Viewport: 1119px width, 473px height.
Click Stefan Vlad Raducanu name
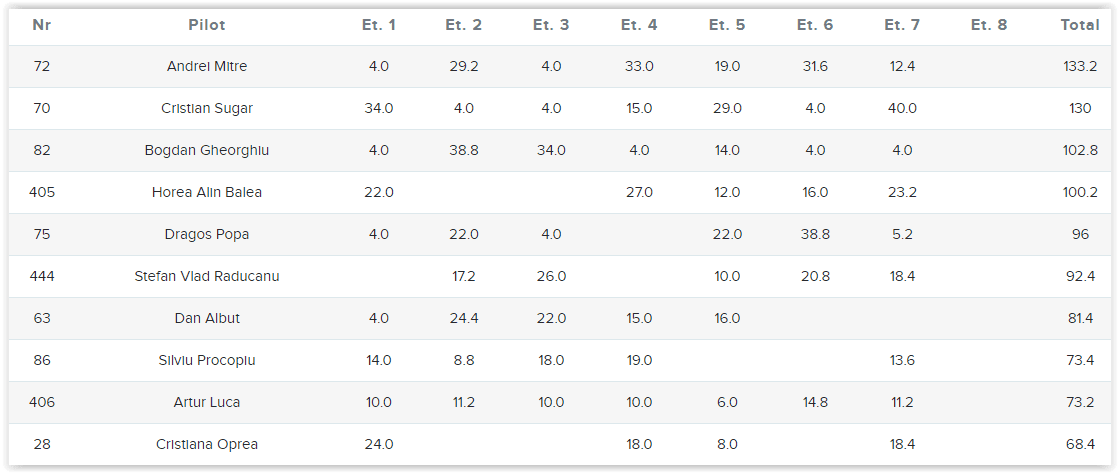tap(207, 276)
